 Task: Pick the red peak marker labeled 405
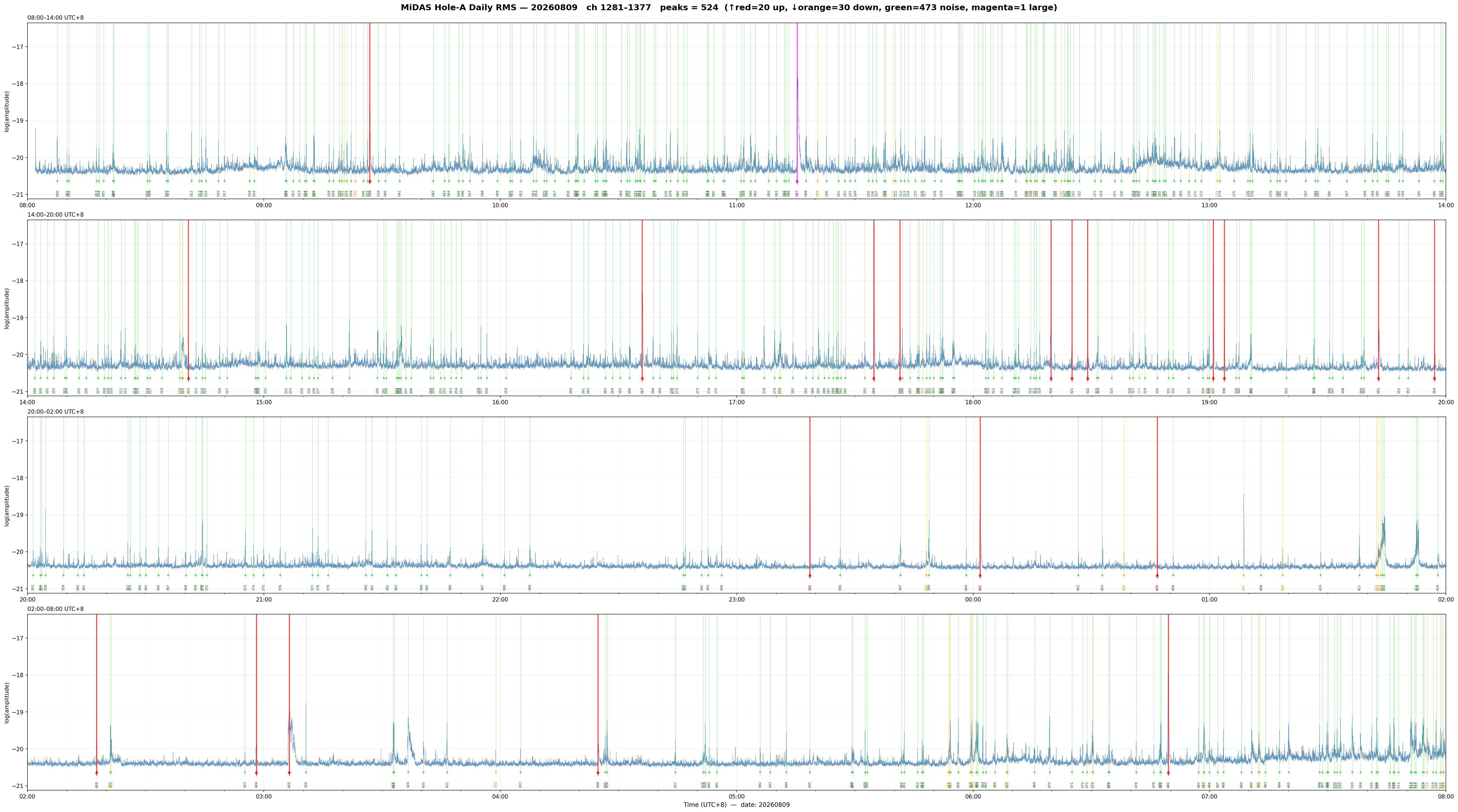tap(1157, 575)
